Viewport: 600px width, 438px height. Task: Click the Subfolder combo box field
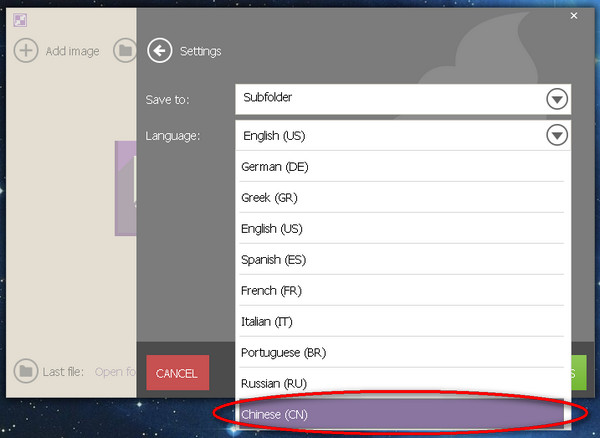(403, 99)
